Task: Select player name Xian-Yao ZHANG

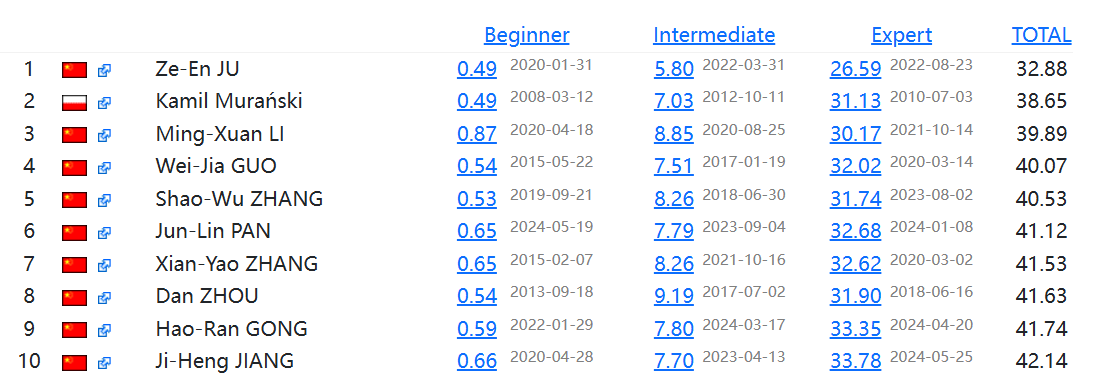Action: click(236, 264)
